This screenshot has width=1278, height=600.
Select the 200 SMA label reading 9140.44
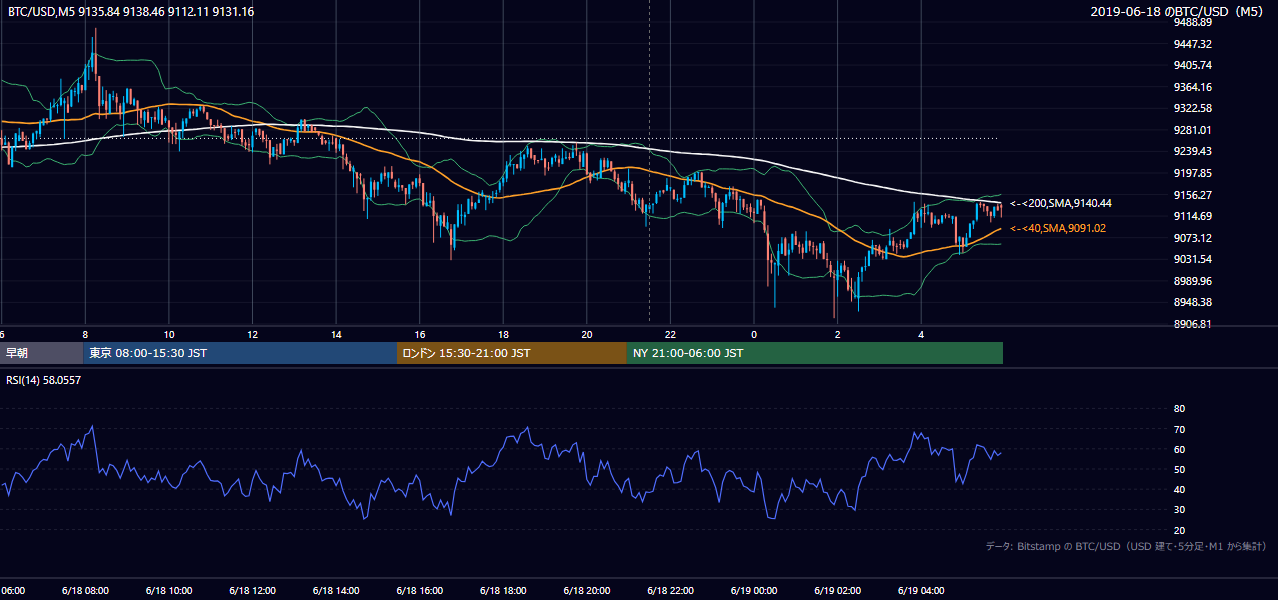point(1061,203)
